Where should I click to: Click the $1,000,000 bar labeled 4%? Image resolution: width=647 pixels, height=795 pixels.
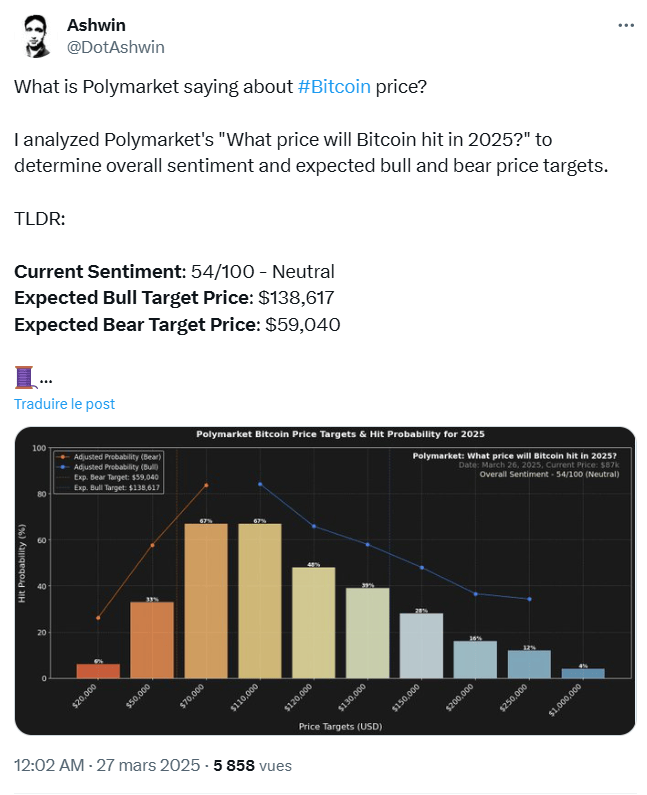coord(582,673)
